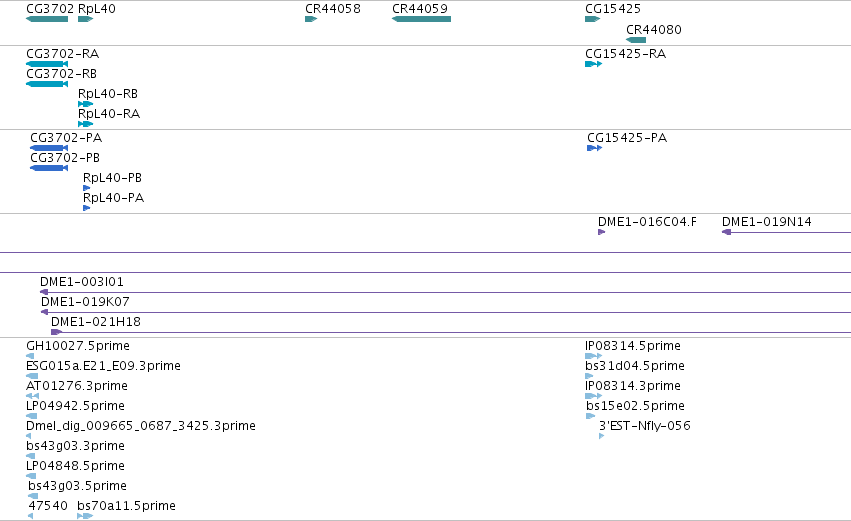Viewport: 851px width, 521px height.
Task: Click the CR44080 gene label
Action: pyautogui.click(x=653, y=29)
